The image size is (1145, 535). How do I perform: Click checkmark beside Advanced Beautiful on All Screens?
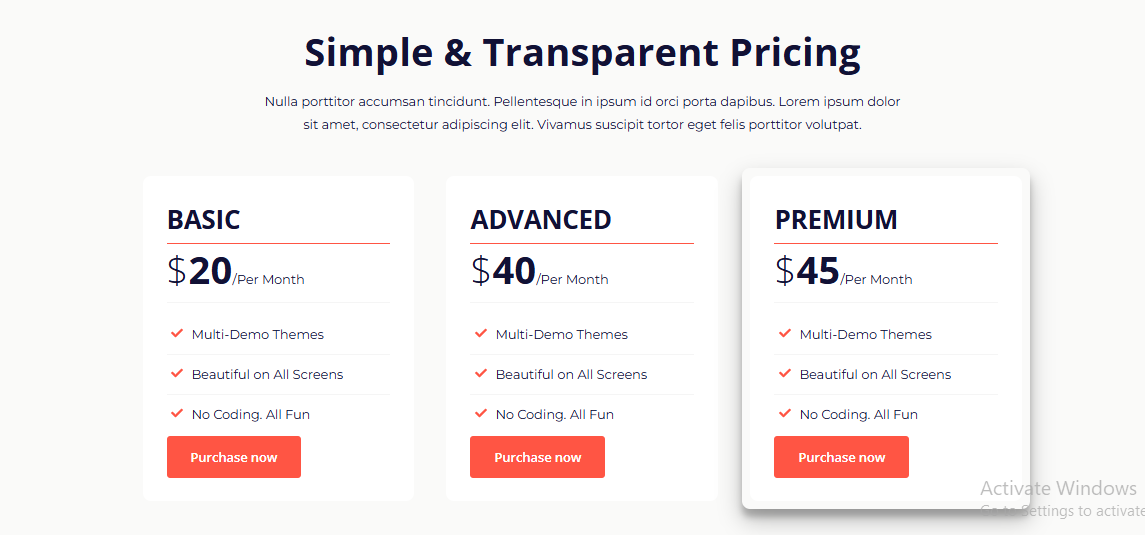[481, 373]
